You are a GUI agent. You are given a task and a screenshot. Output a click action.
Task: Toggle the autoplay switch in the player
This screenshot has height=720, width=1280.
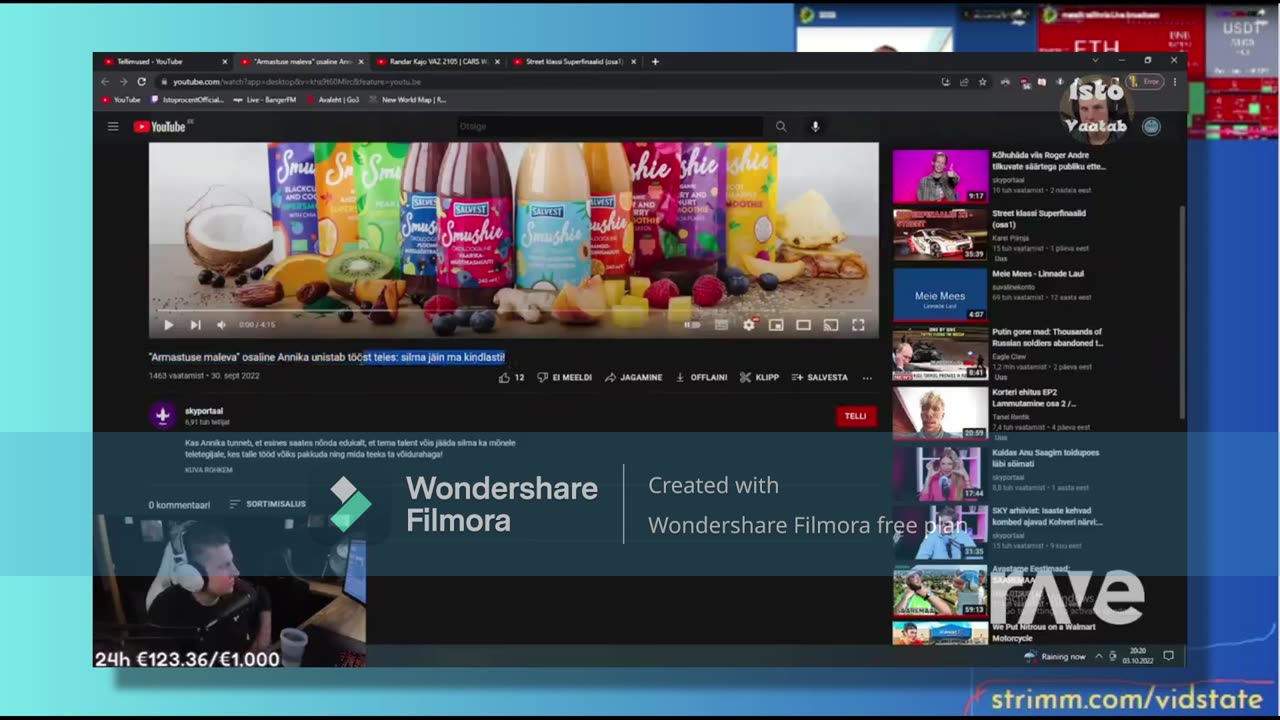tap(692, 325)
